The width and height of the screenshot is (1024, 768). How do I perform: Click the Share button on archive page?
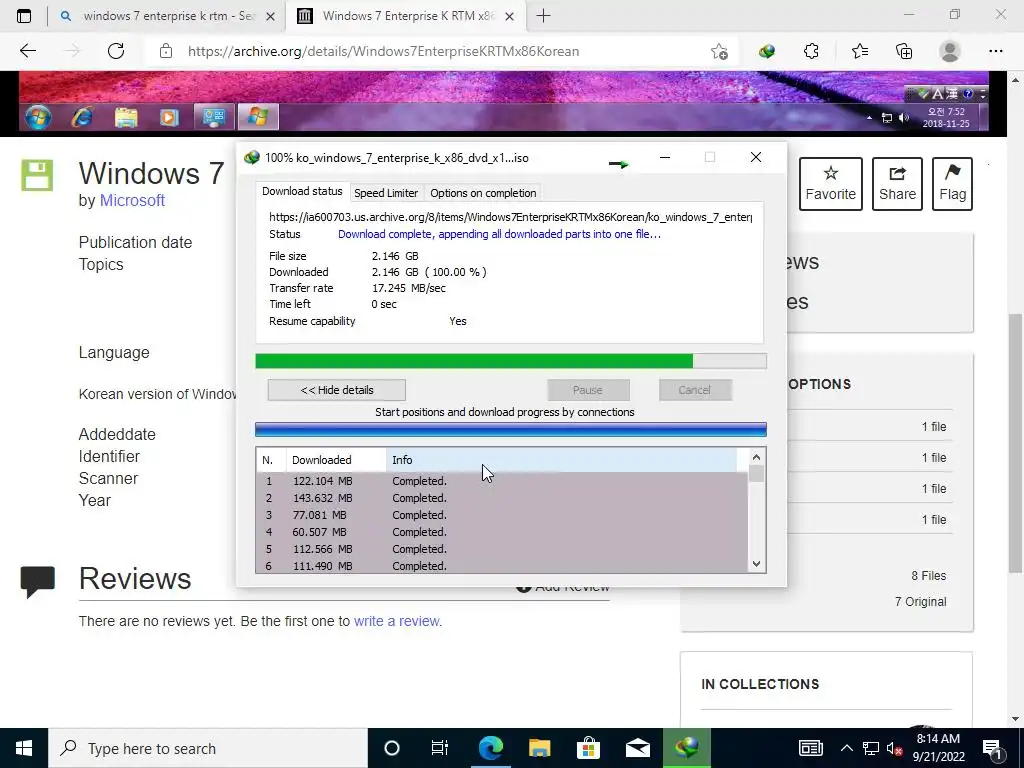pos(897,184)
